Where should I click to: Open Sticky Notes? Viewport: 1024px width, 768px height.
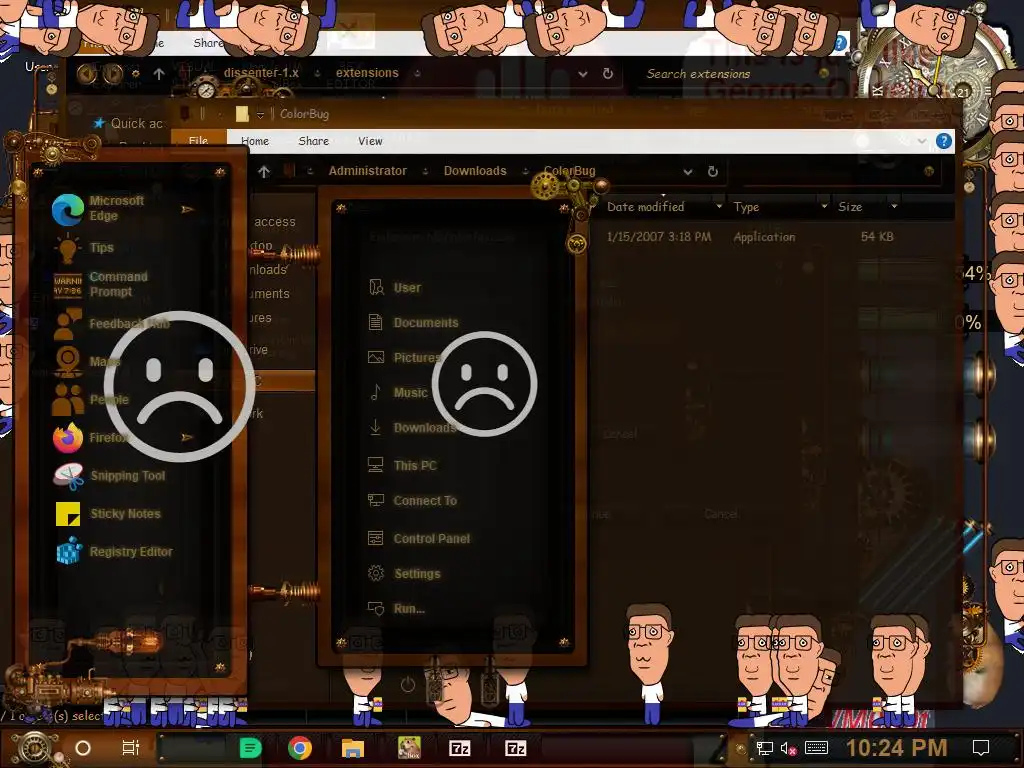pyautogui.click(x=108, y=514)
